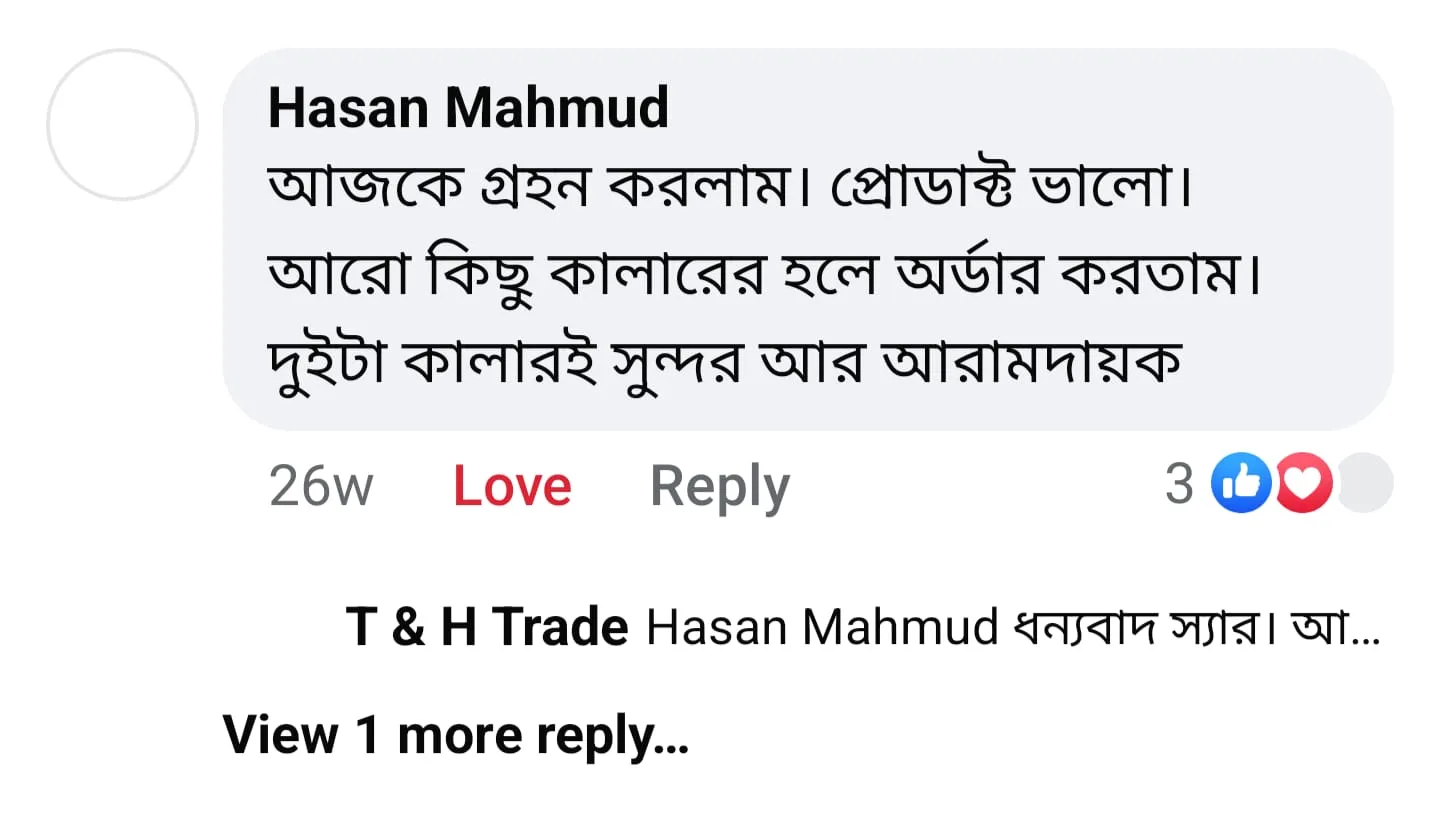This screenshot has width=1440, height=815.
Task: Click the gray placeholder reaction icon
Action: point(1366,483)
